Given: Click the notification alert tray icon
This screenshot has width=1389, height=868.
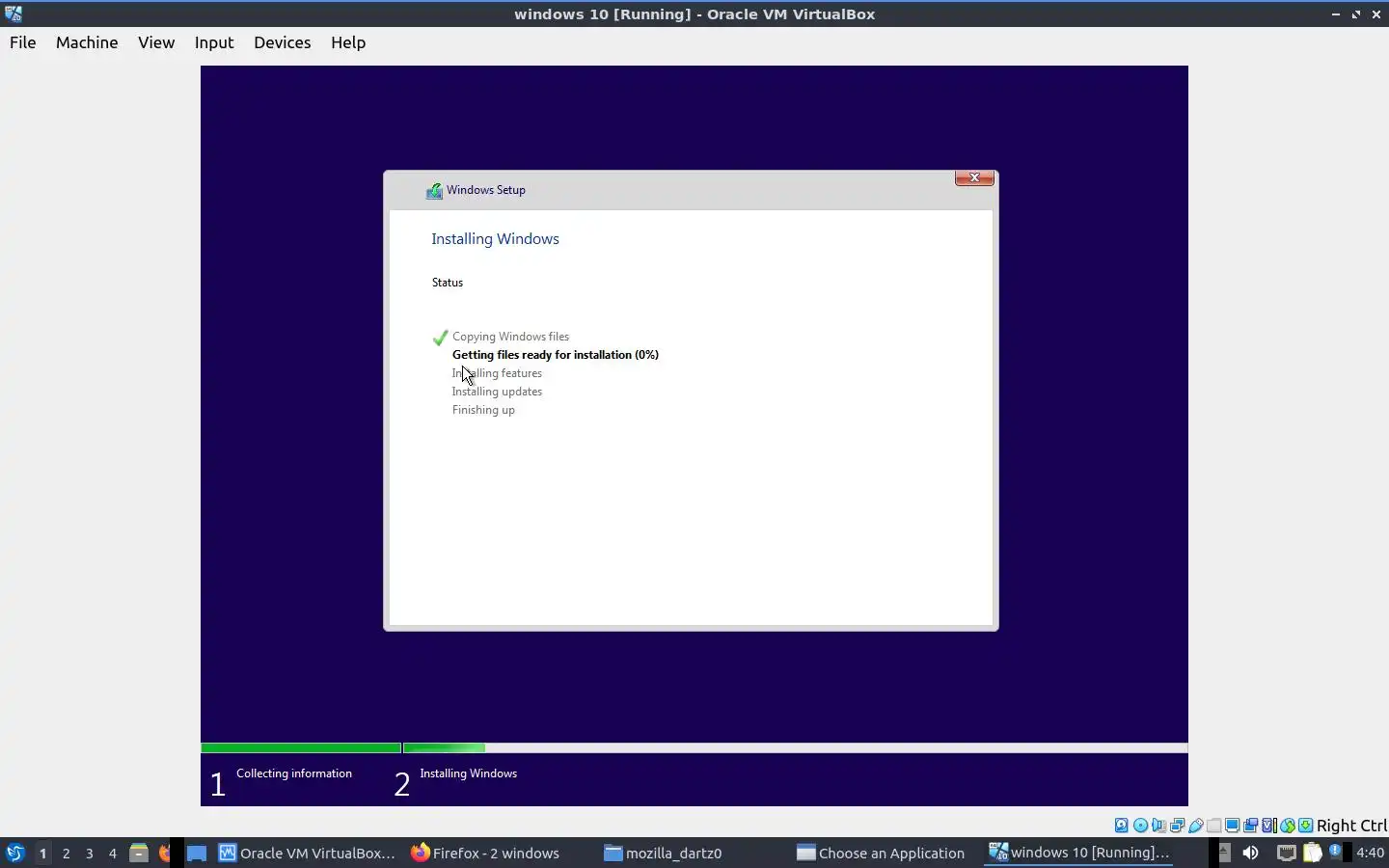Looking at the screenshot, I should coord(1335,851).
